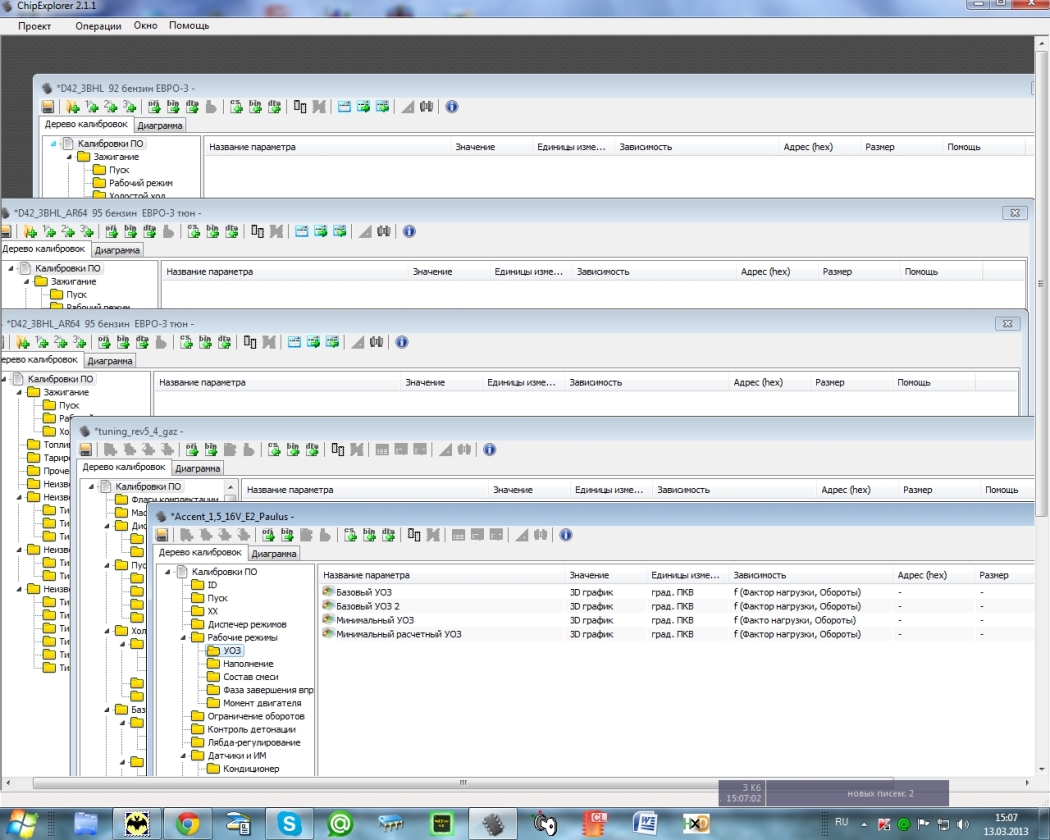Viewport: 1050px width, 840px height.
Task: Click the '2' plus icon in D42_3BHL 92 бензин toolbar
Action: click(x=110, y=107)
